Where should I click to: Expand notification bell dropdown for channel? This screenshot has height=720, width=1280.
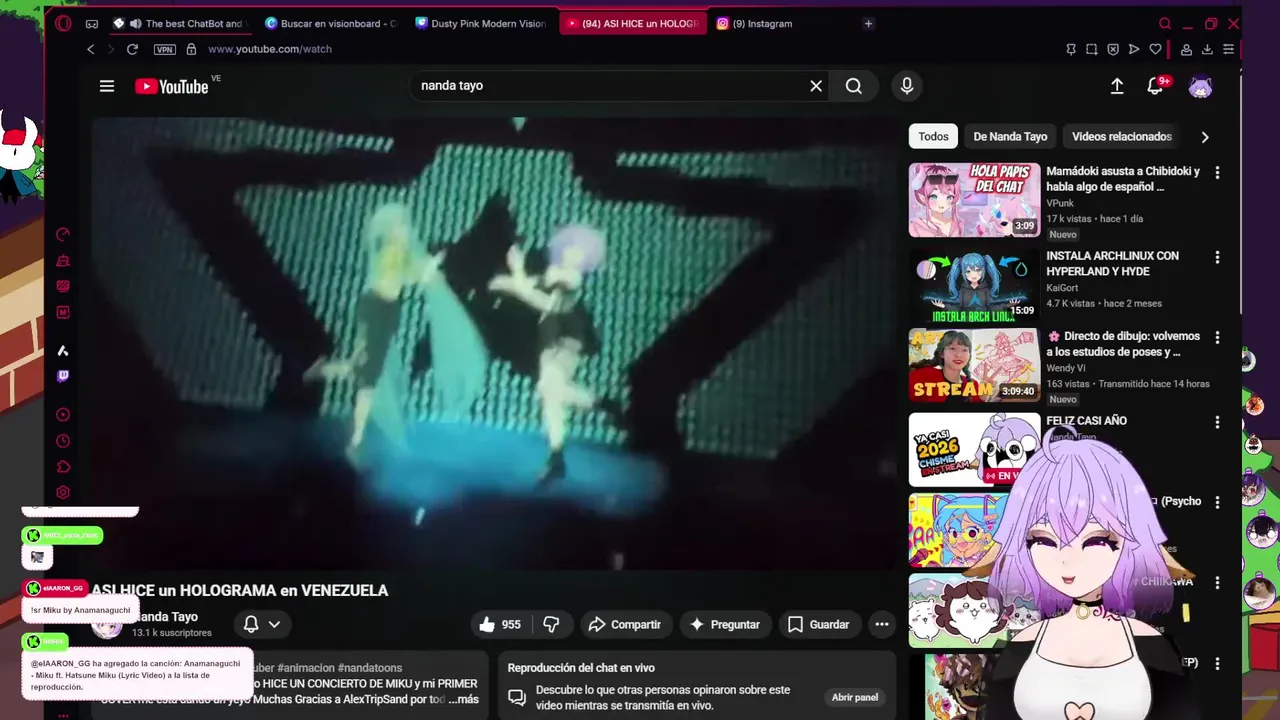point(262,624)
